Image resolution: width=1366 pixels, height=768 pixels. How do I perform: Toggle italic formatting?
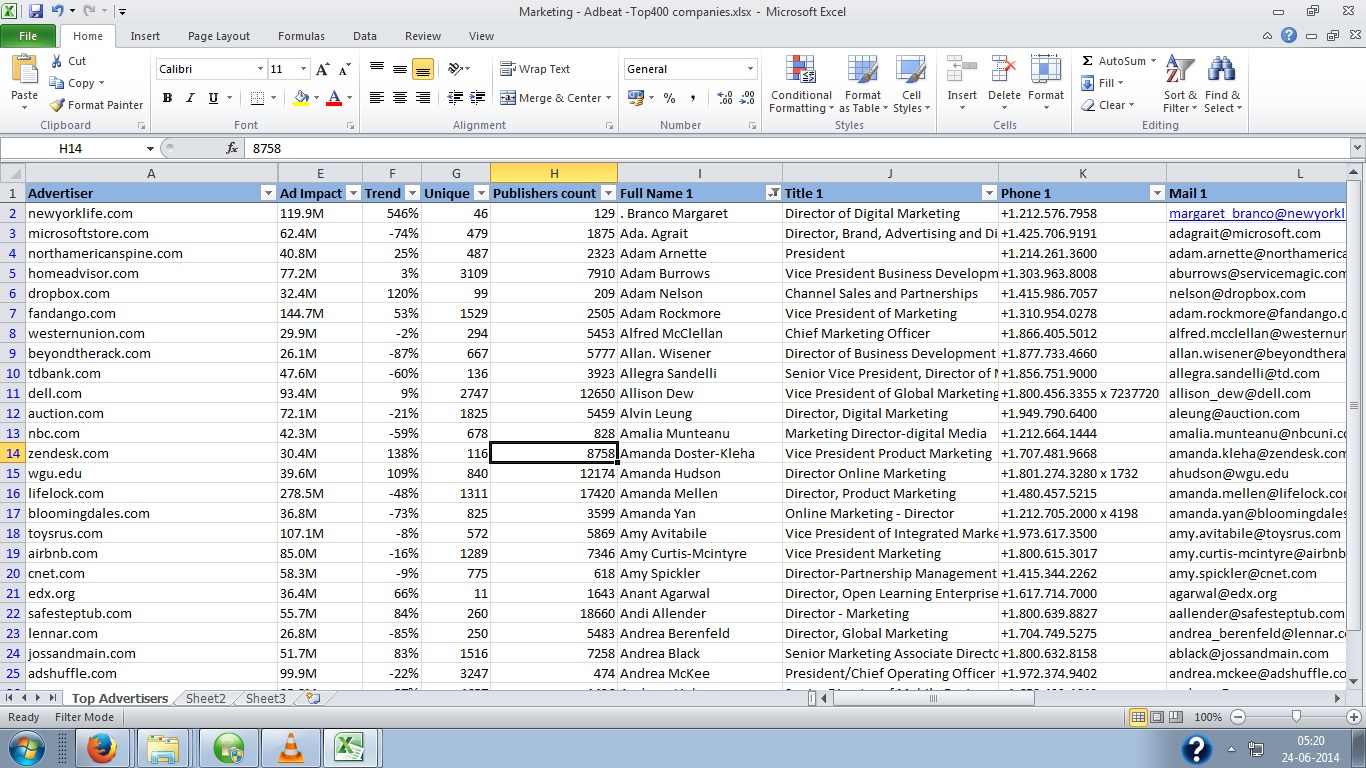point(188,98)
